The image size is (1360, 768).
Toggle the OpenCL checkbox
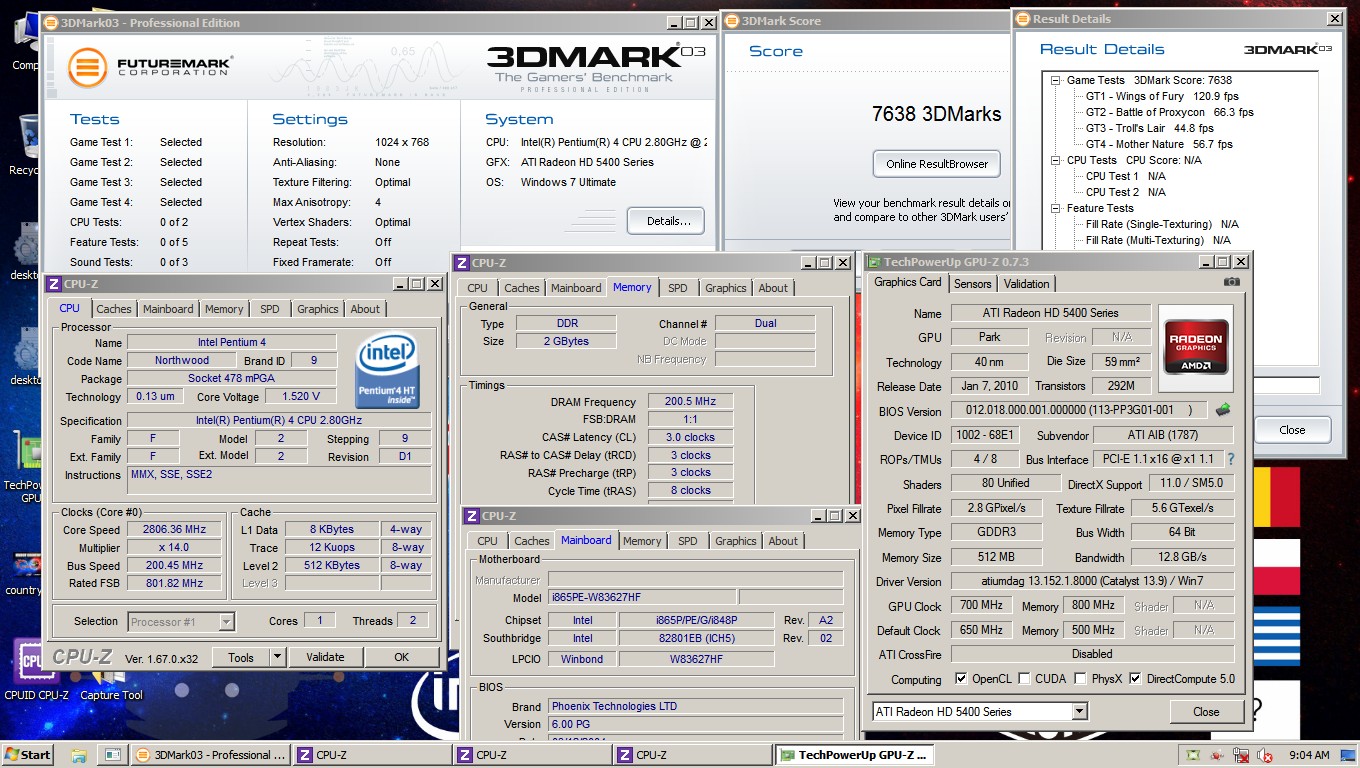coord(961,679)
